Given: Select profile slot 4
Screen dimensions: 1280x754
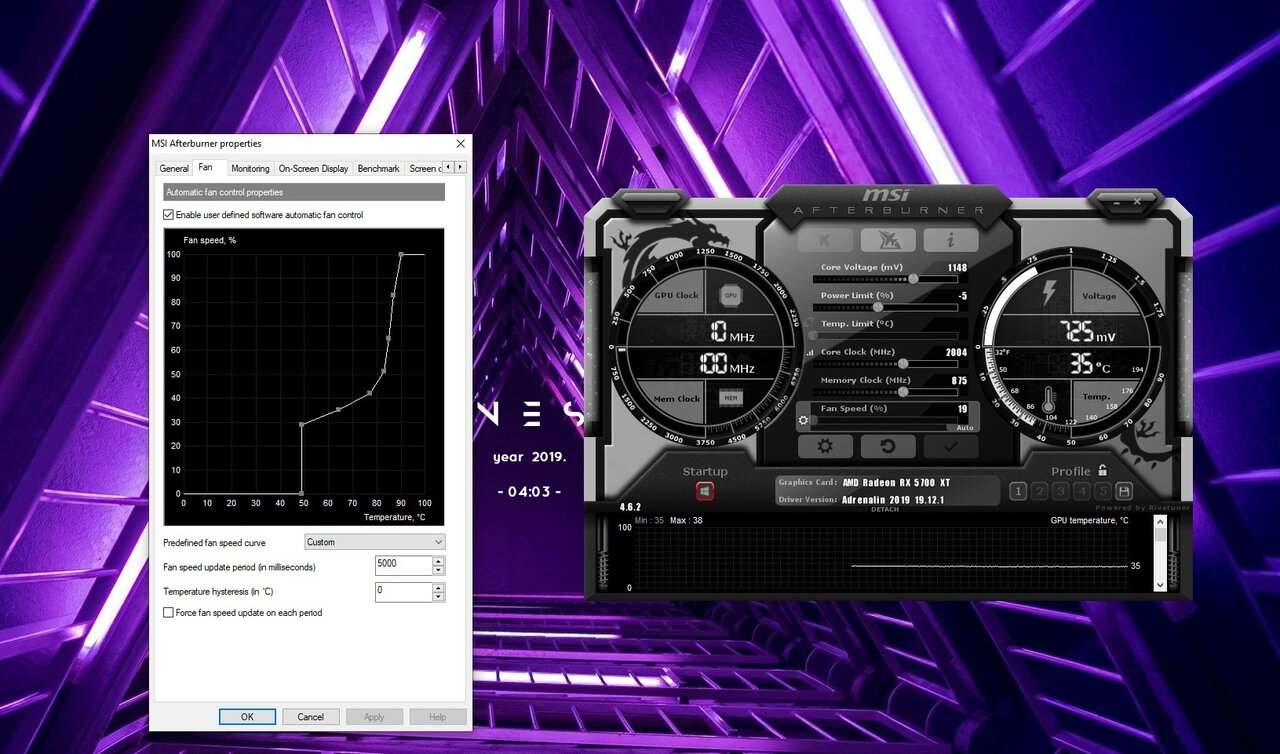Looking at the screenshot, I should click(1081, 491).
